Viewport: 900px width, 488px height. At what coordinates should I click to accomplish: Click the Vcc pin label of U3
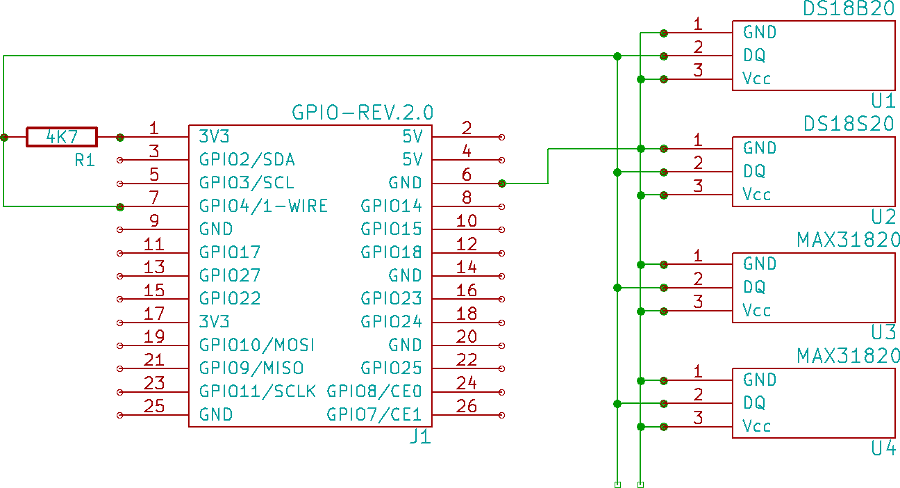pyautogui.click(x=757, y=310)
